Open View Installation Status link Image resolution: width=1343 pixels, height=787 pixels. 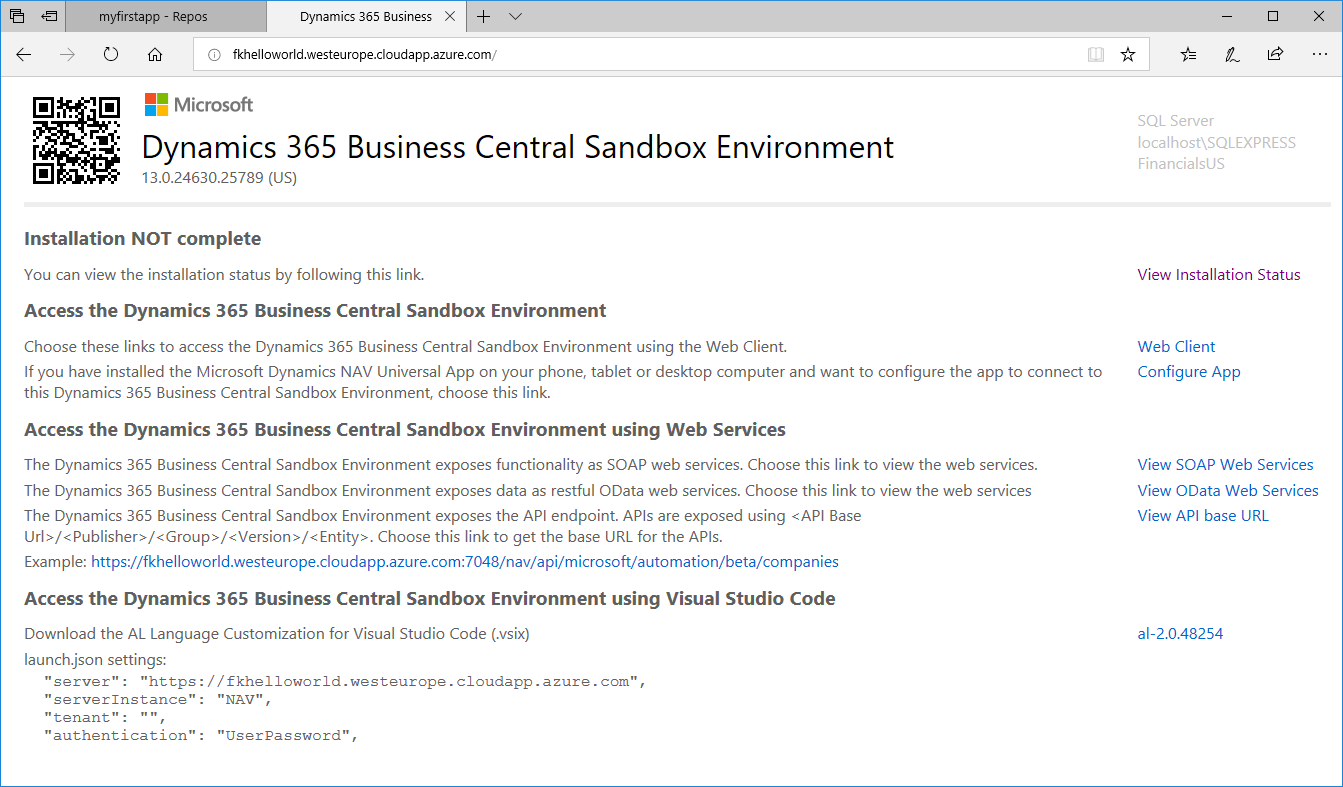point(1218,275)
